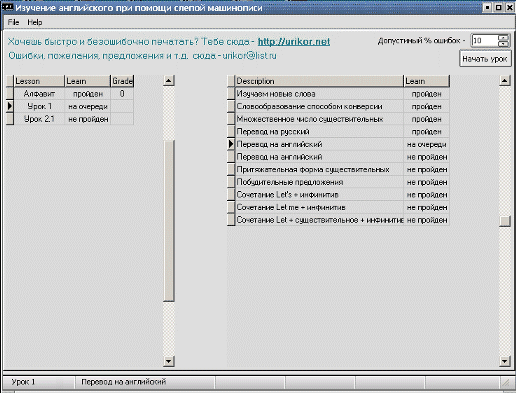Click the row selector beside Перевод на русский

pos(231,132)
